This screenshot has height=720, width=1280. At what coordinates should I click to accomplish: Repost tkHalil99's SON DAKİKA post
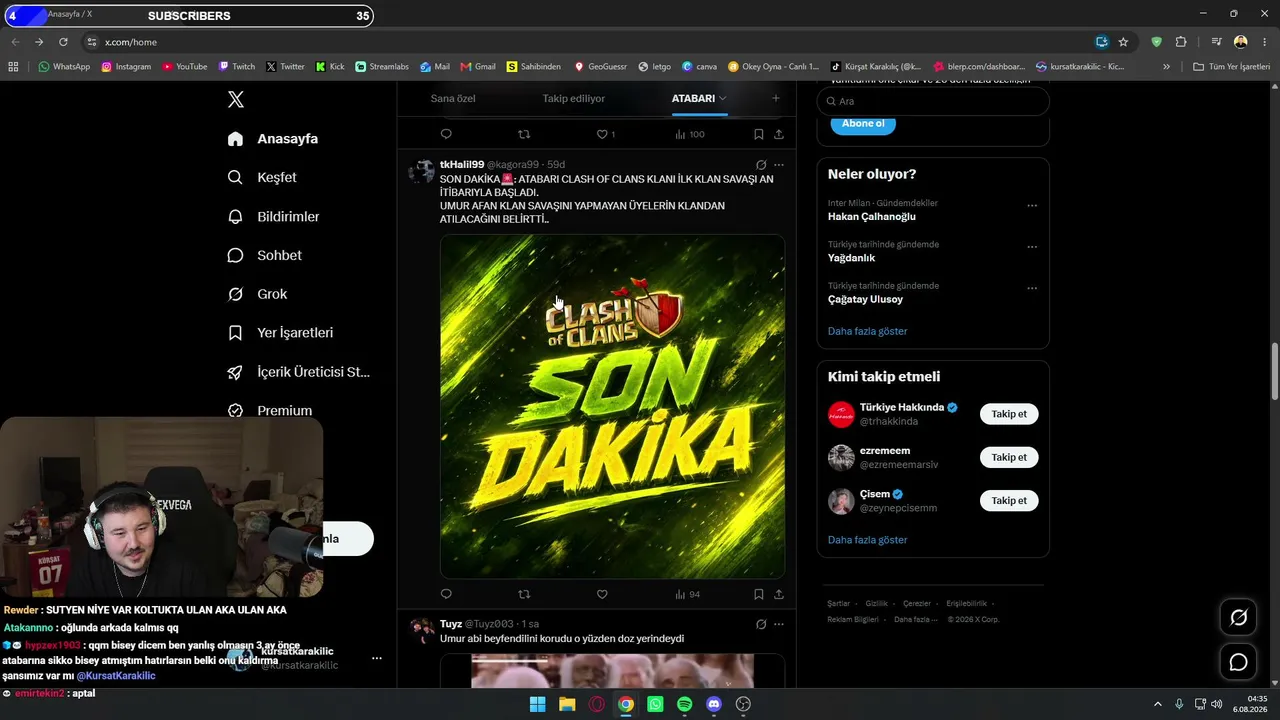524,594
